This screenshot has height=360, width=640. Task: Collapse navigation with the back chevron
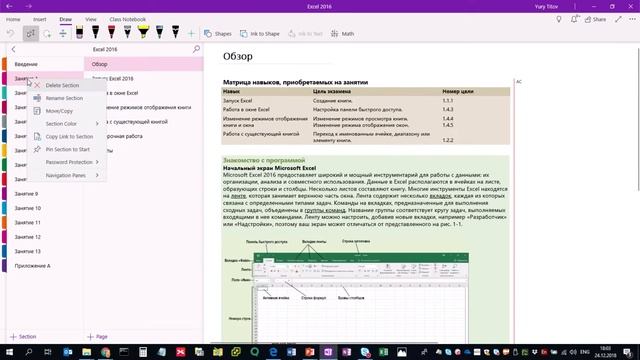pyautogui.click(x=13, y=49)
